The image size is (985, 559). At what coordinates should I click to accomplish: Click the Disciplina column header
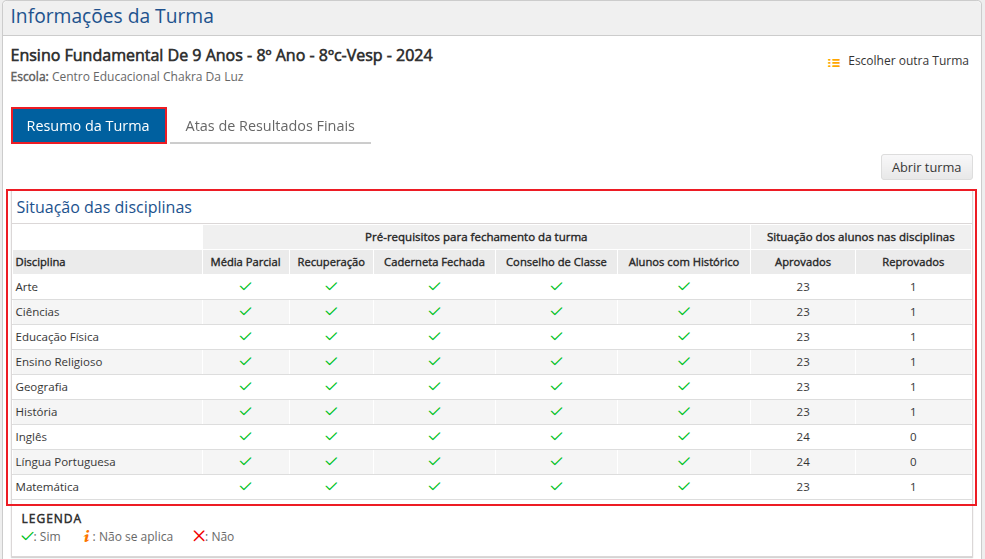pyautogui.click(x=40, y=263)
